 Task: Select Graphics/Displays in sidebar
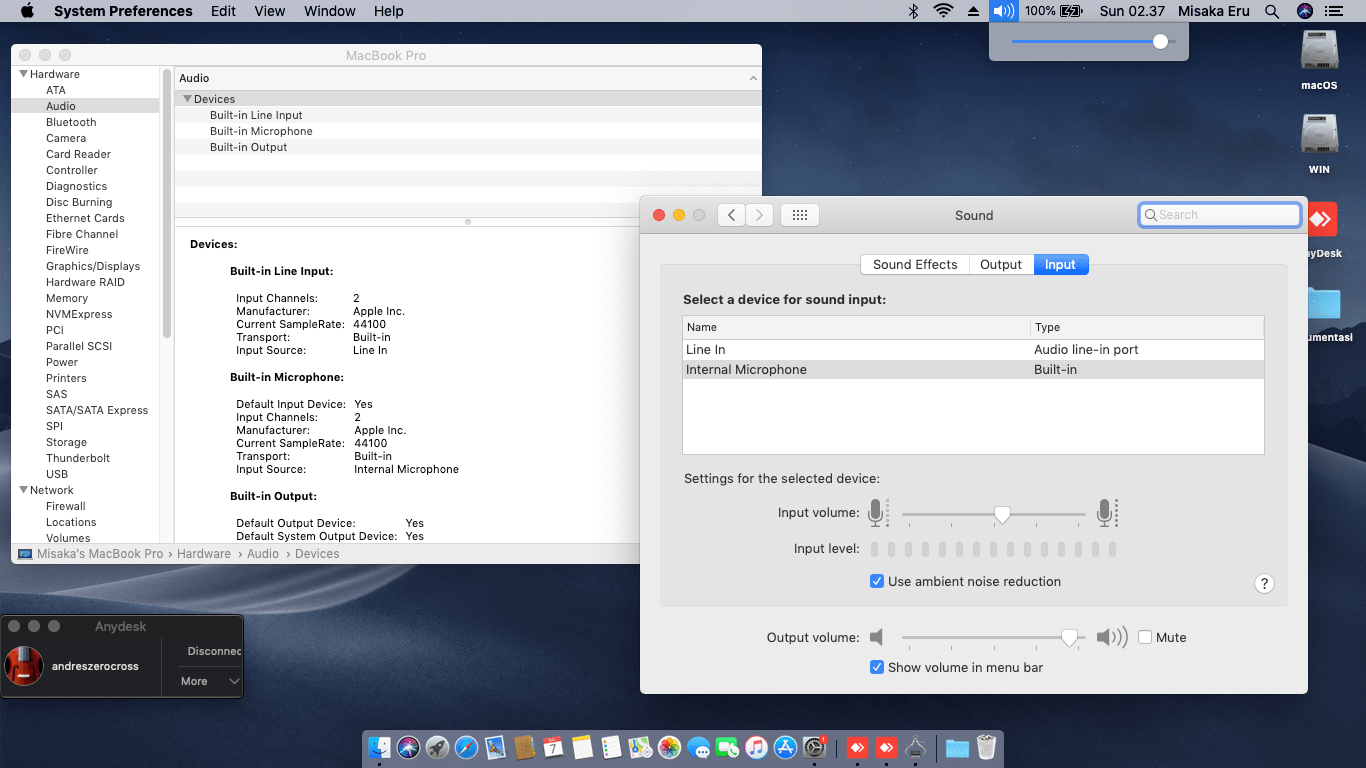pyautogui.click(x=93, y=266)
